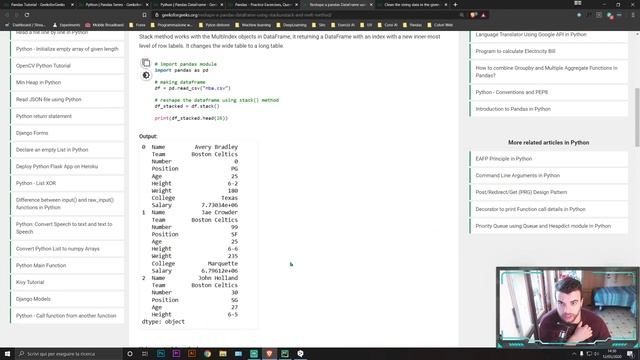
Task: Click Windows taskbar search box
Action: click(x=69, y=353)
